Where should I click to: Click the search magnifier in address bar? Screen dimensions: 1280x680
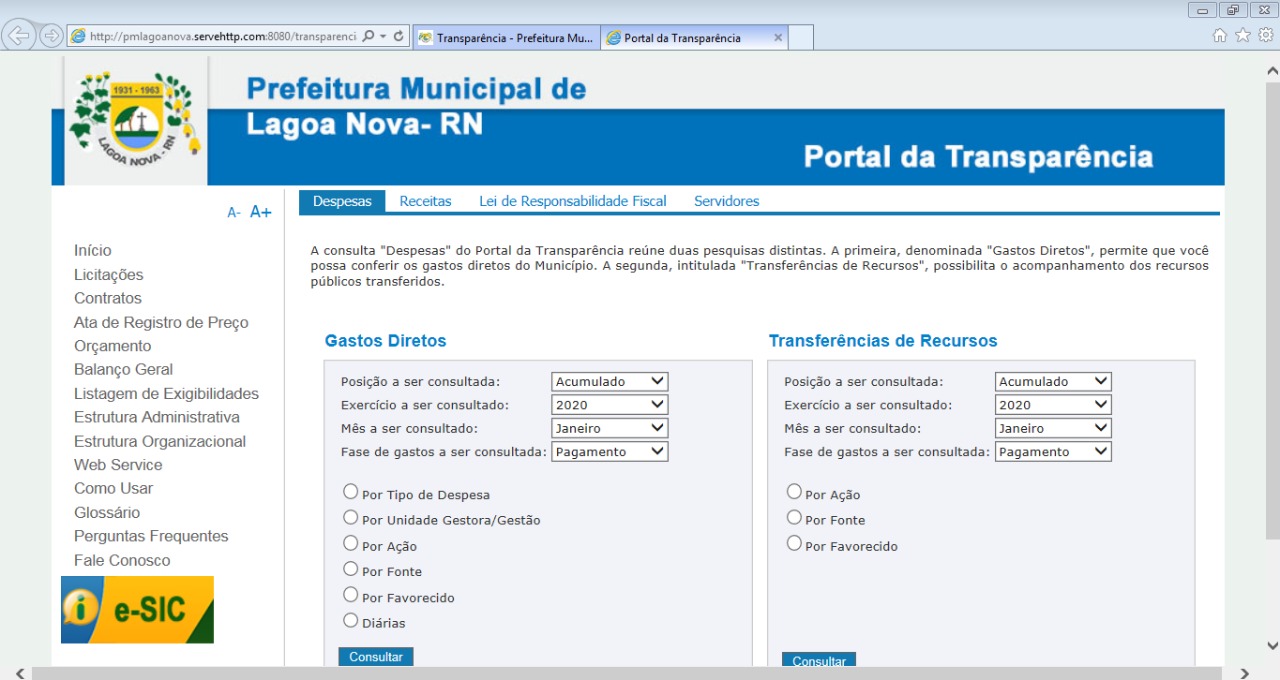click(369, 37)
